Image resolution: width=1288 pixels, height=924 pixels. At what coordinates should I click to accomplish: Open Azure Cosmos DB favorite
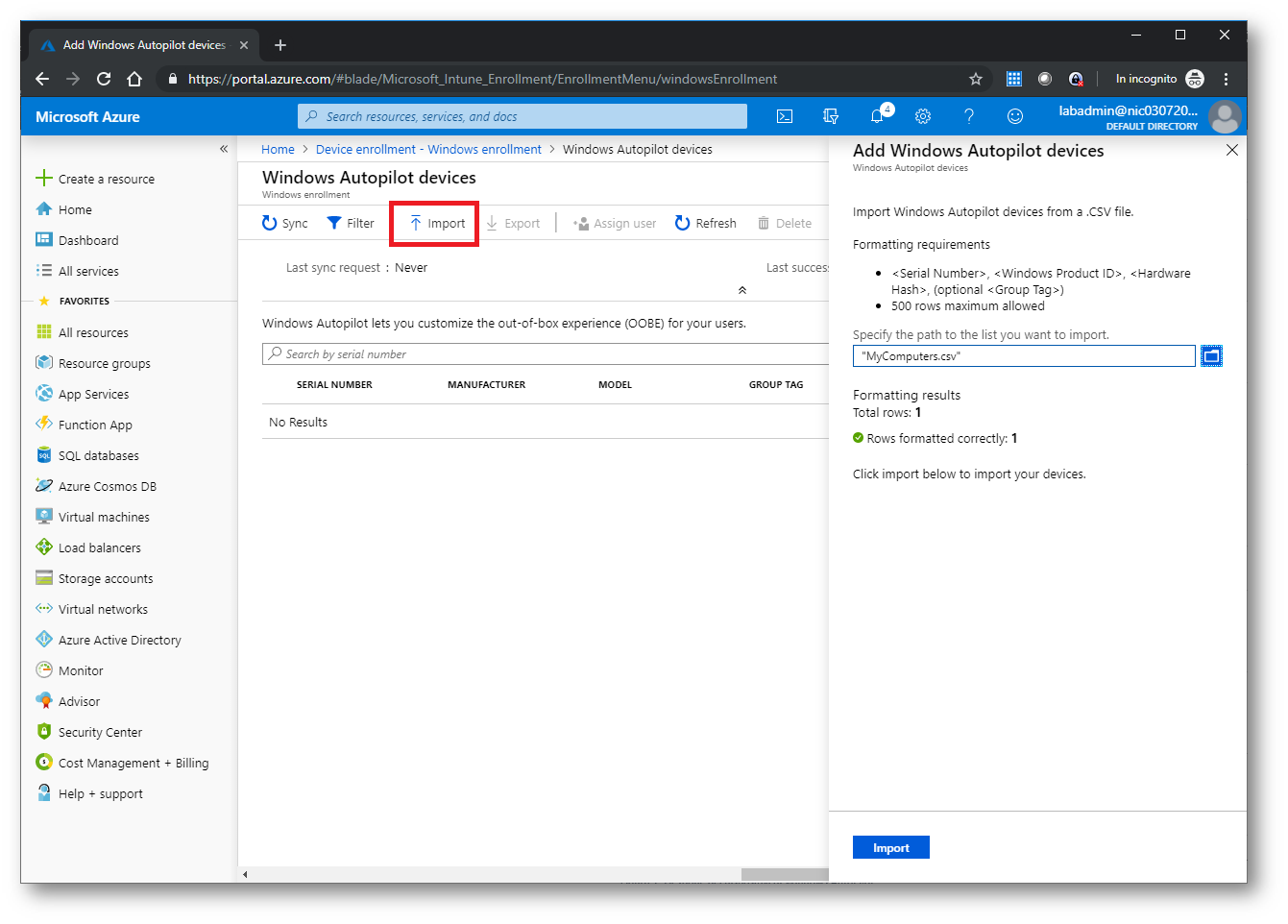(x=96, y=486)
